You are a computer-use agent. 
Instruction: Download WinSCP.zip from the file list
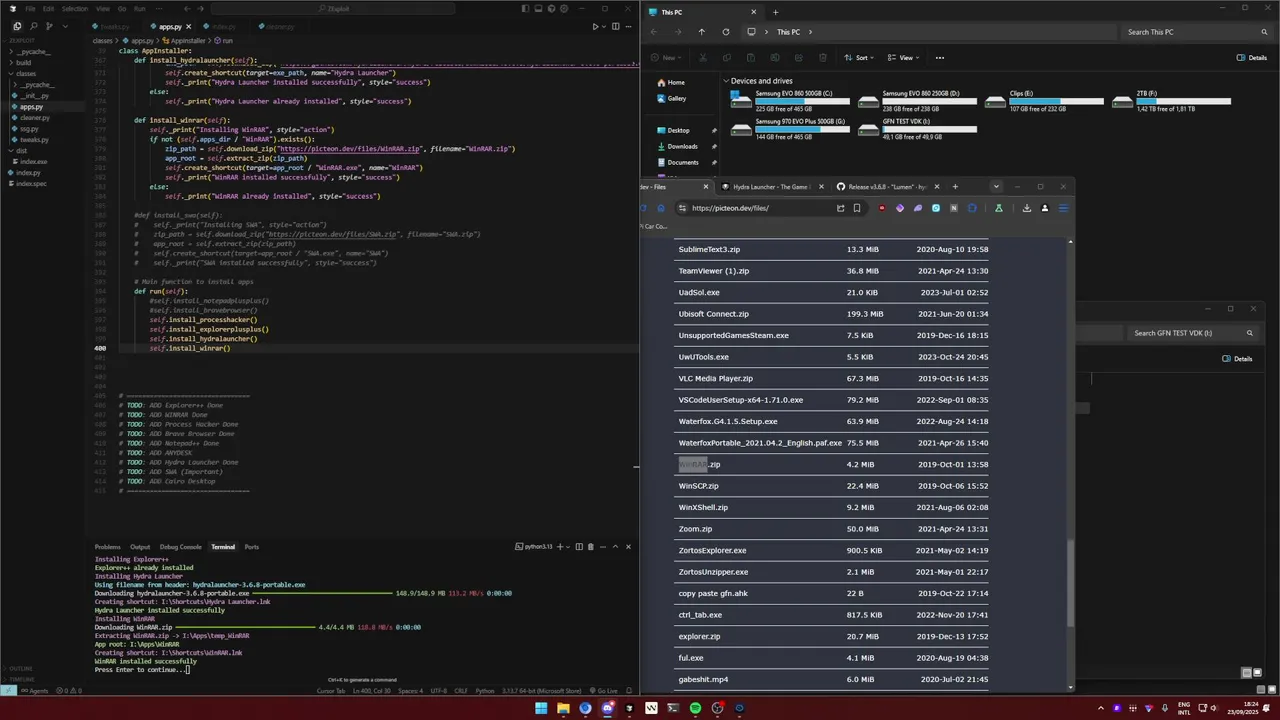698,486
